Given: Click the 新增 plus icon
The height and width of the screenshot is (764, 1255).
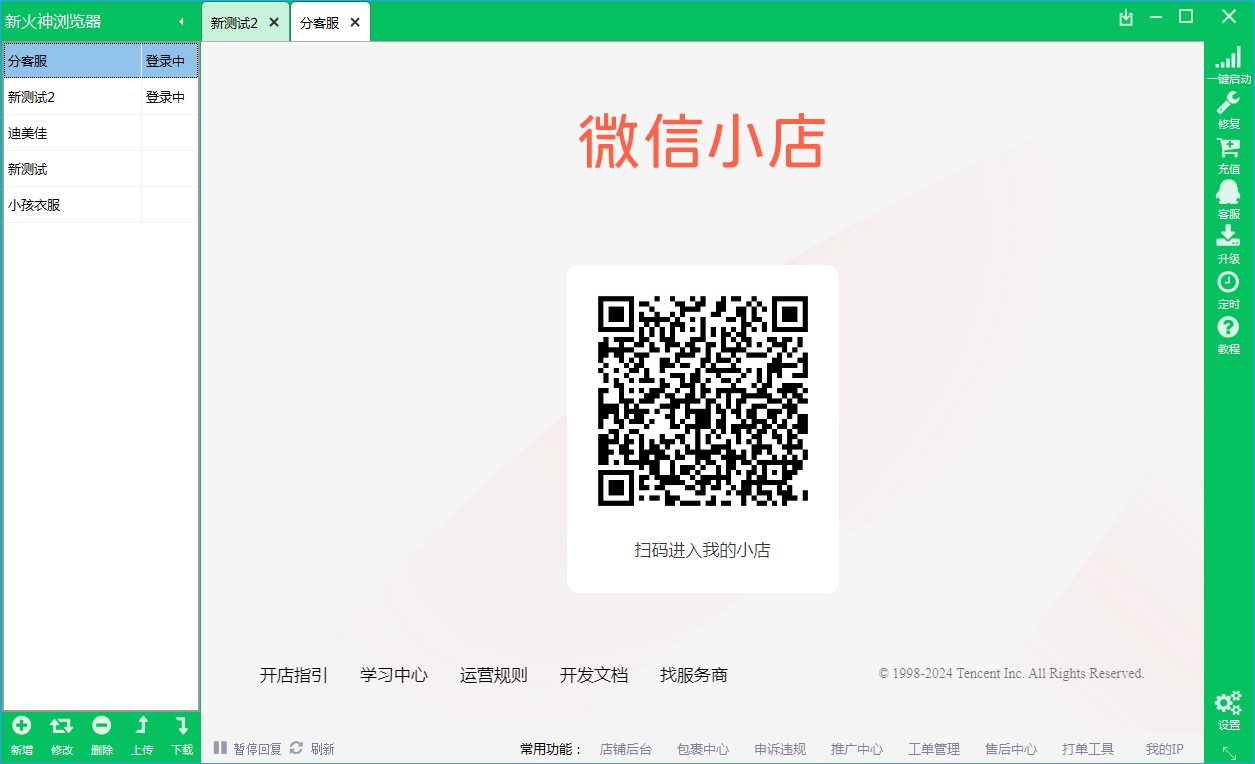Looking at the screenshot, I should 21,726.
